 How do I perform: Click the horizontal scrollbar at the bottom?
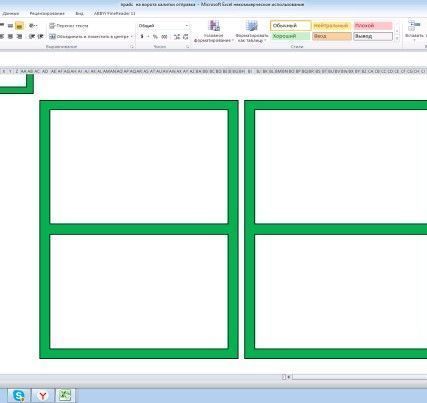pyautogui.click(x=360, y=377)
